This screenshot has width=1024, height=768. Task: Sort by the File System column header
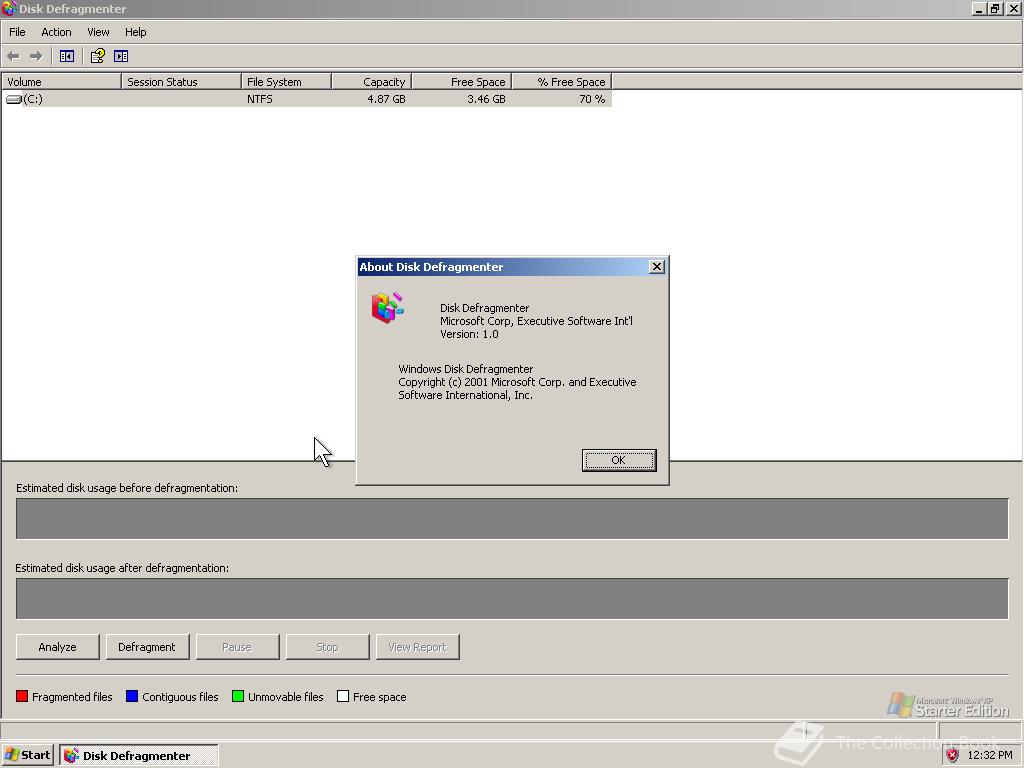coord(286,82)
